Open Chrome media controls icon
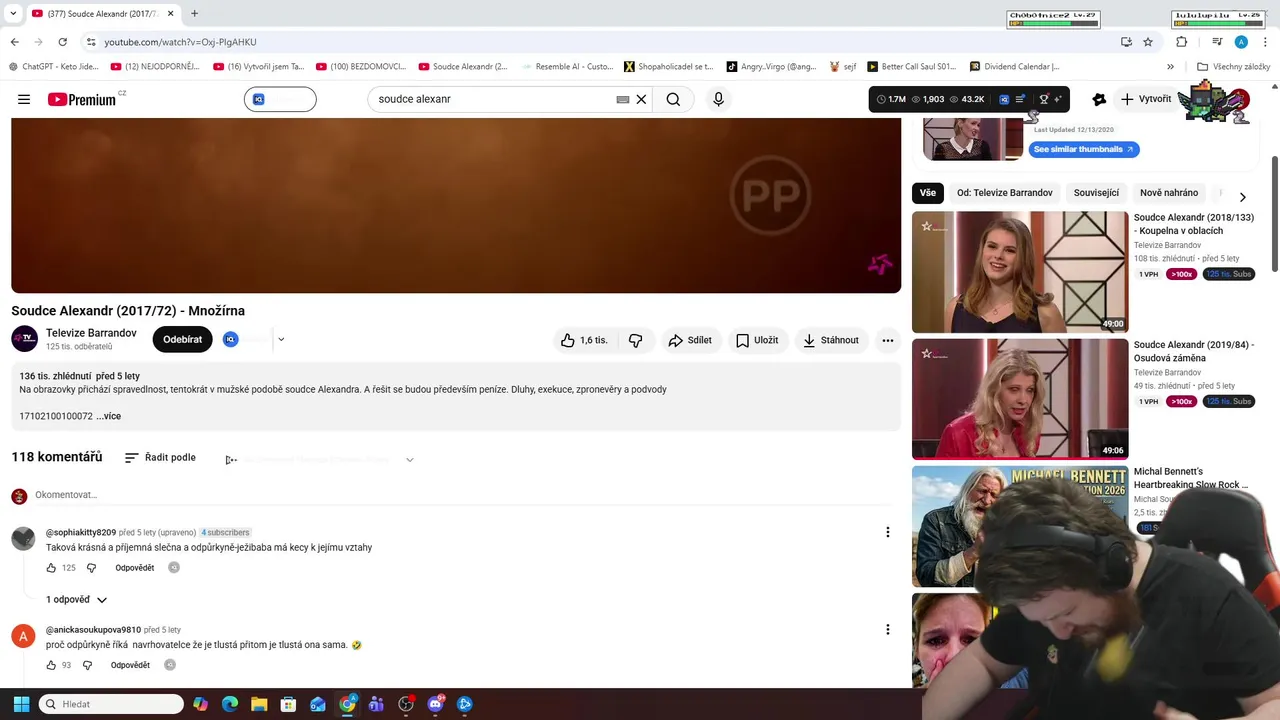The width and height of the screenshot is (1280, 720). tap(1217, 42)
